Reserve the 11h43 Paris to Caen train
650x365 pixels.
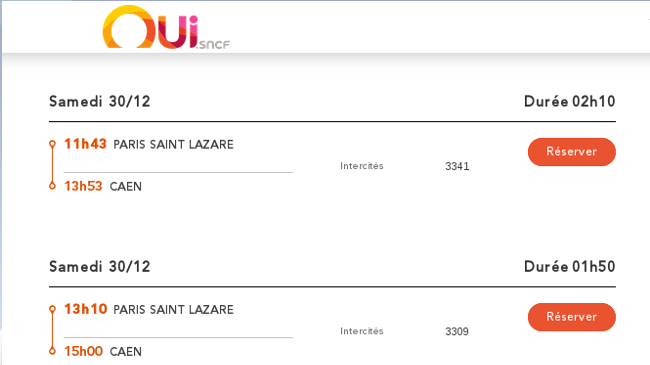(x=572, y=152)
